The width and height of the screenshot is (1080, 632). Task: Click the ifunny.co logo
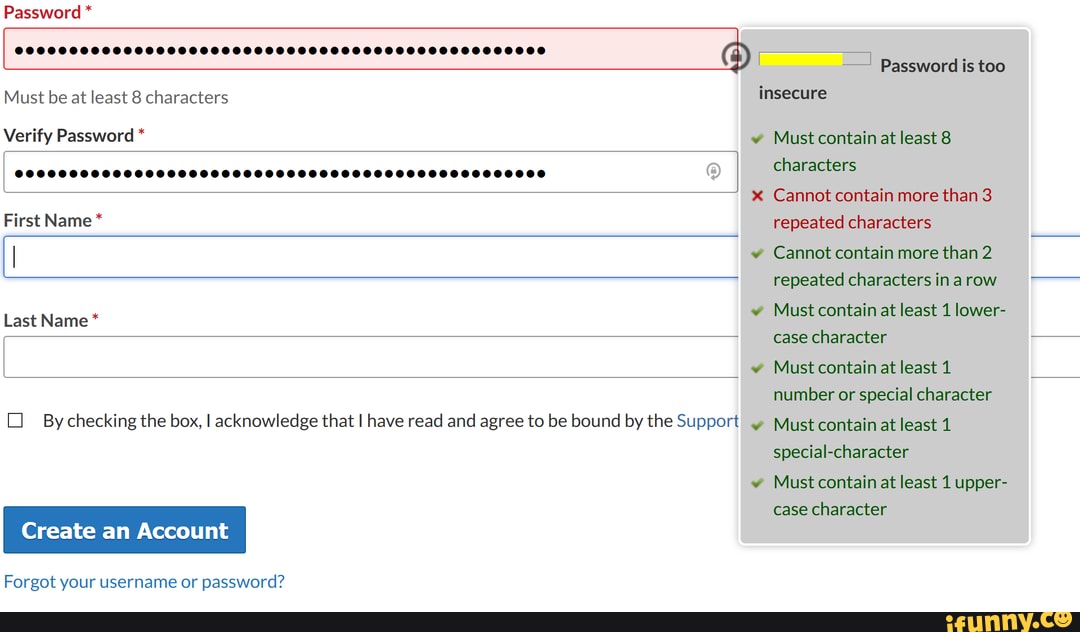coord(1010,620)
